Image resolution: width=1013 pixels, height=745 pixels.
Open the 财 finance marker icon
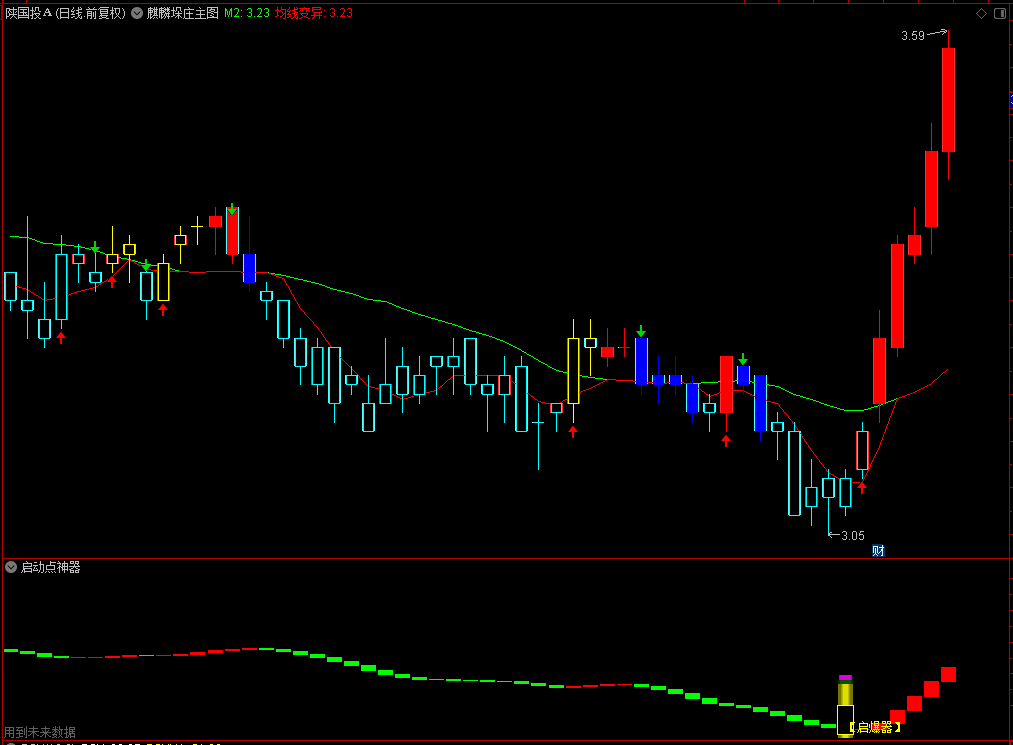click(x=878, y=551)
